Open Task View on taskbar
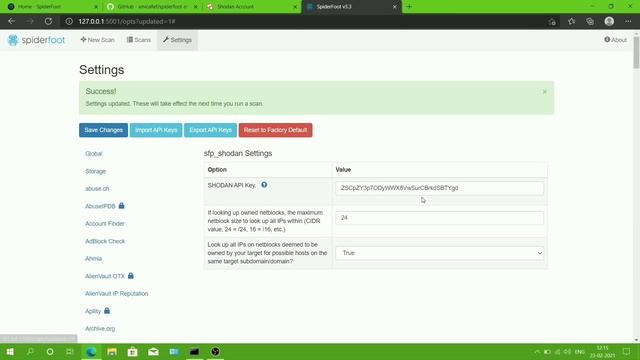The height and width of the screenshot is (360, 640). [x=70, y=351]
